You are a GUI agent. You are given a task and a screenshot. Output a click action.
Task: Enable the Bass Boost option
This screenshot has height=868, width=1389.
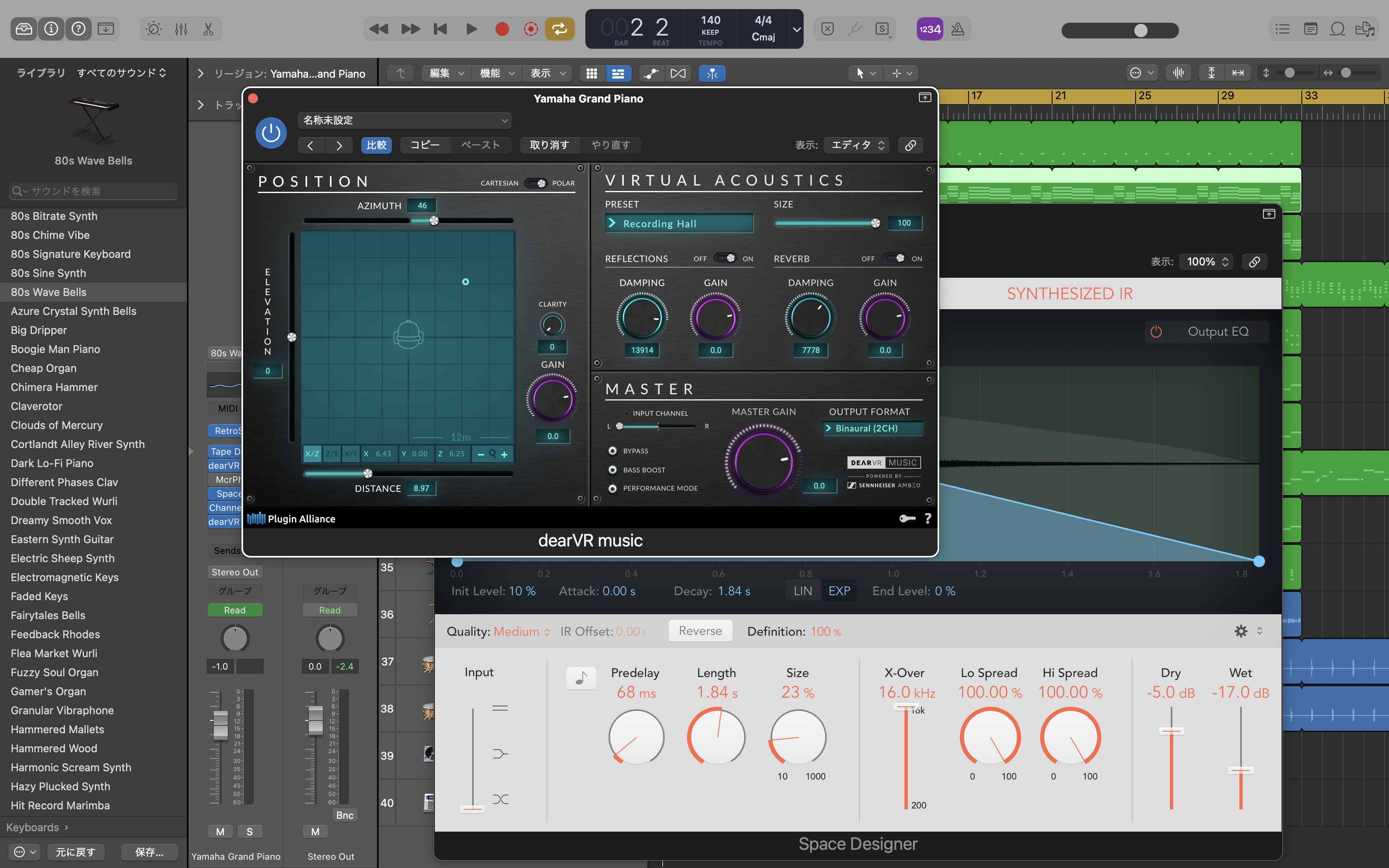tap(612, 470)
